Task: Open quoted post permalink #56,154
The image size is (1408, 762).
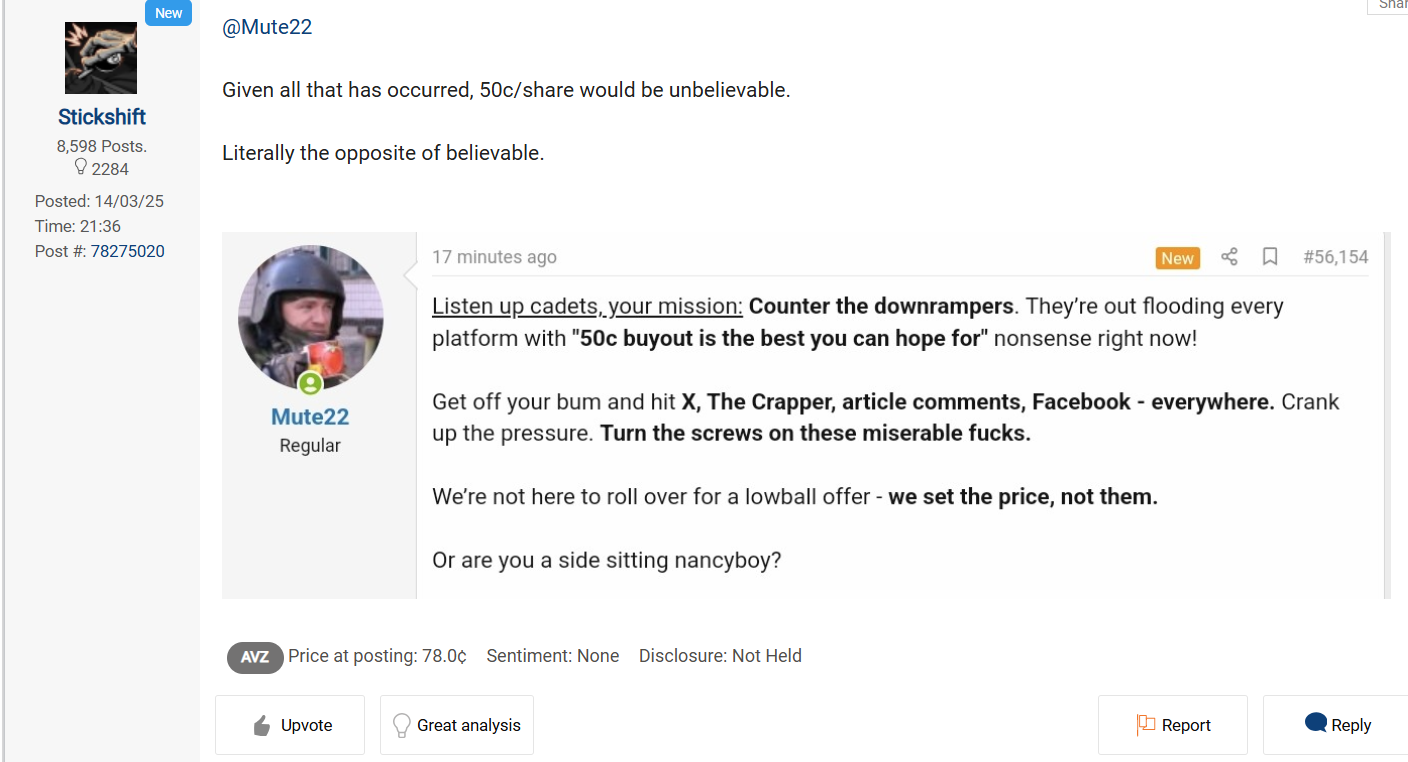Action: point(1335,257)
